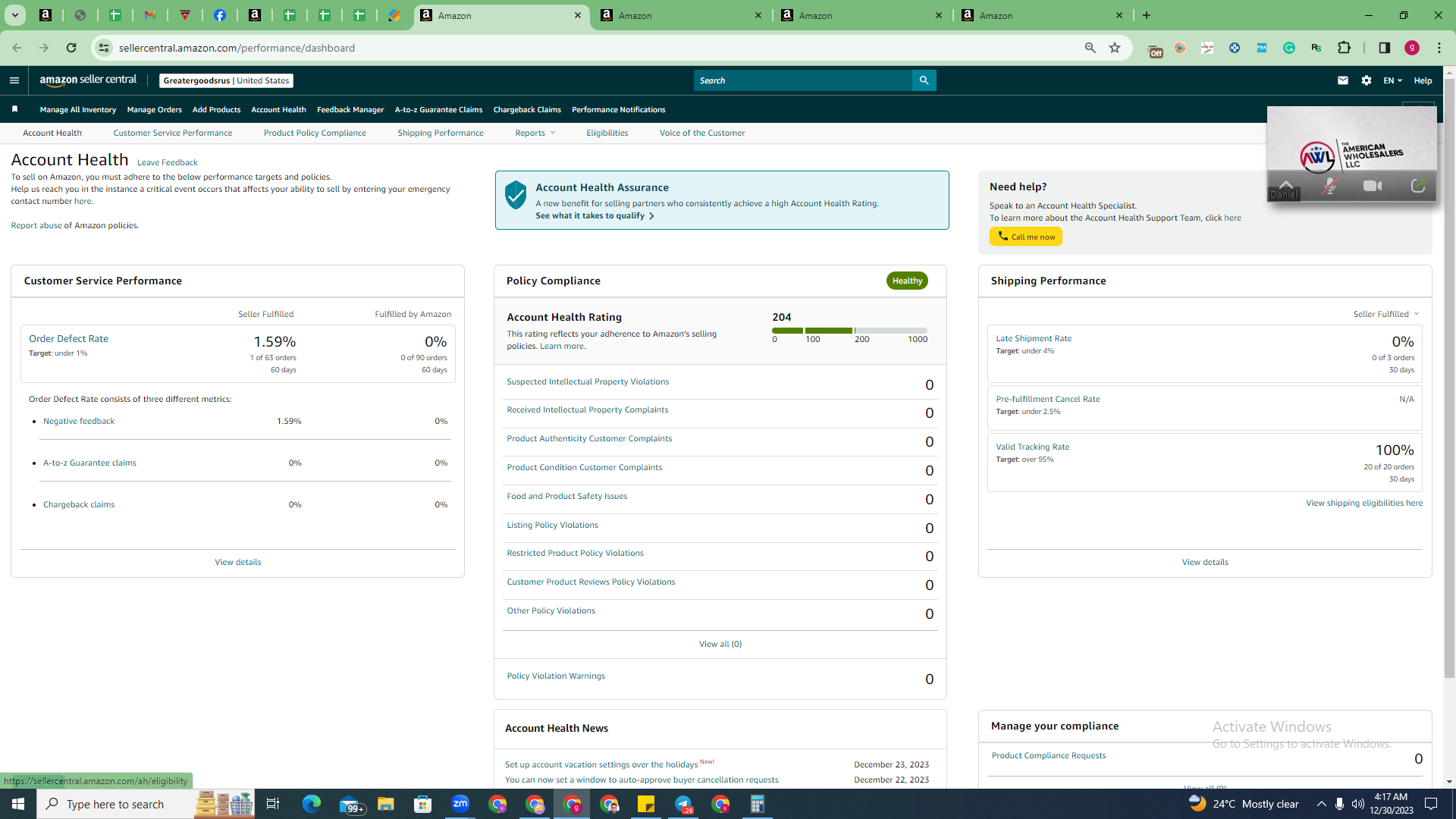This screenshot has width=1456, height=819.
Task: Click the bookmark flag icon beside Manage All Inventory
Action: [x=14, y=109]
